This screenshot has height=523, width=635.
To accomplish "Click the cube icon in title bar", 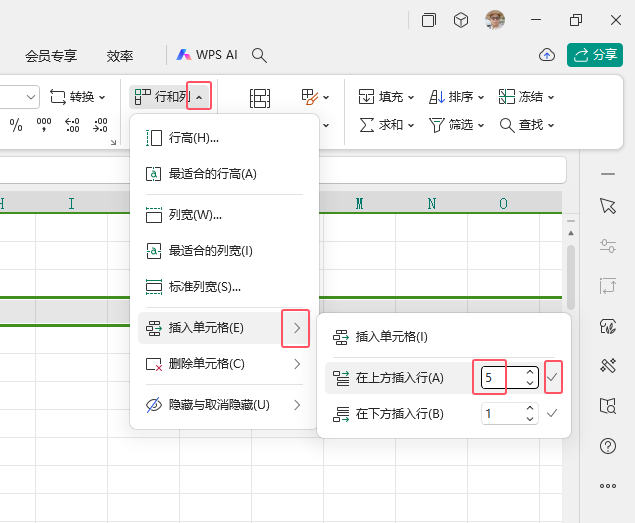I will [x=461, y=20].
